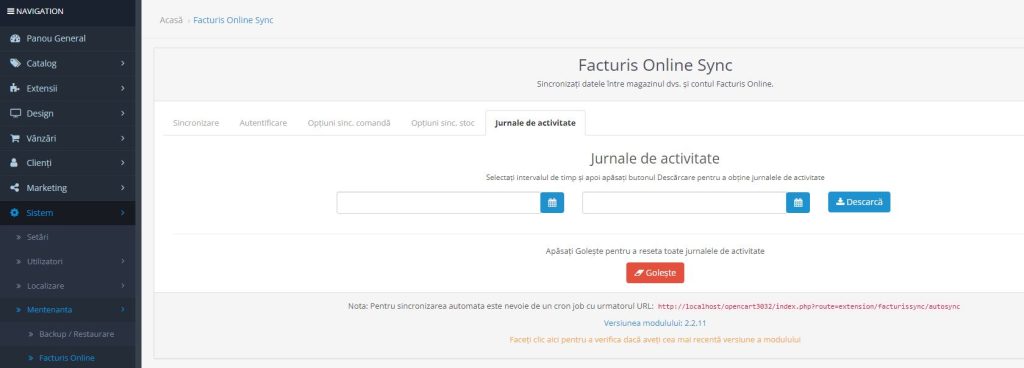
Task: Click the blue Descarcă button
Action: pos(859,202)
